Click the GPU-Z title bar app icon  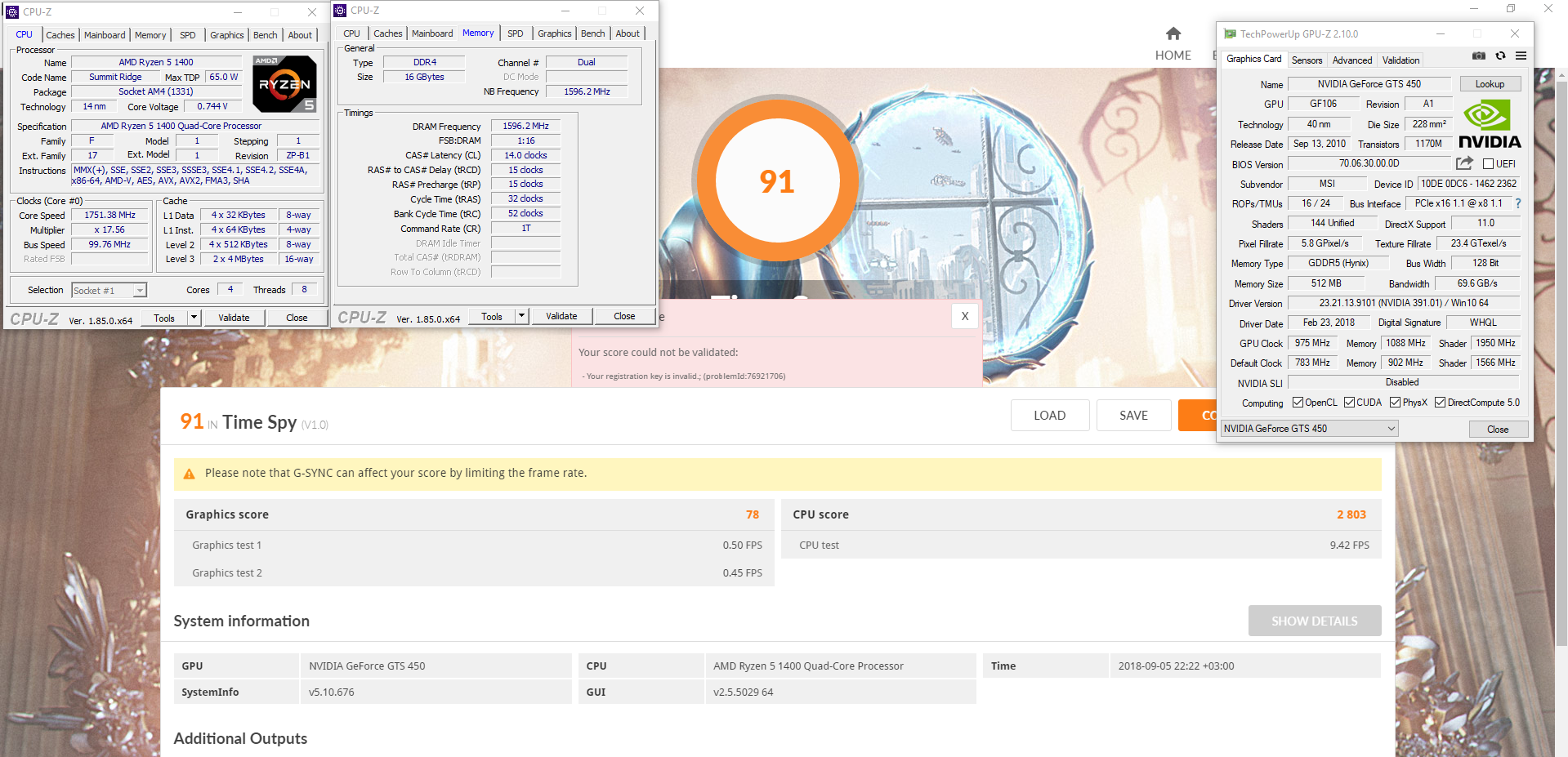[1230, 34]
